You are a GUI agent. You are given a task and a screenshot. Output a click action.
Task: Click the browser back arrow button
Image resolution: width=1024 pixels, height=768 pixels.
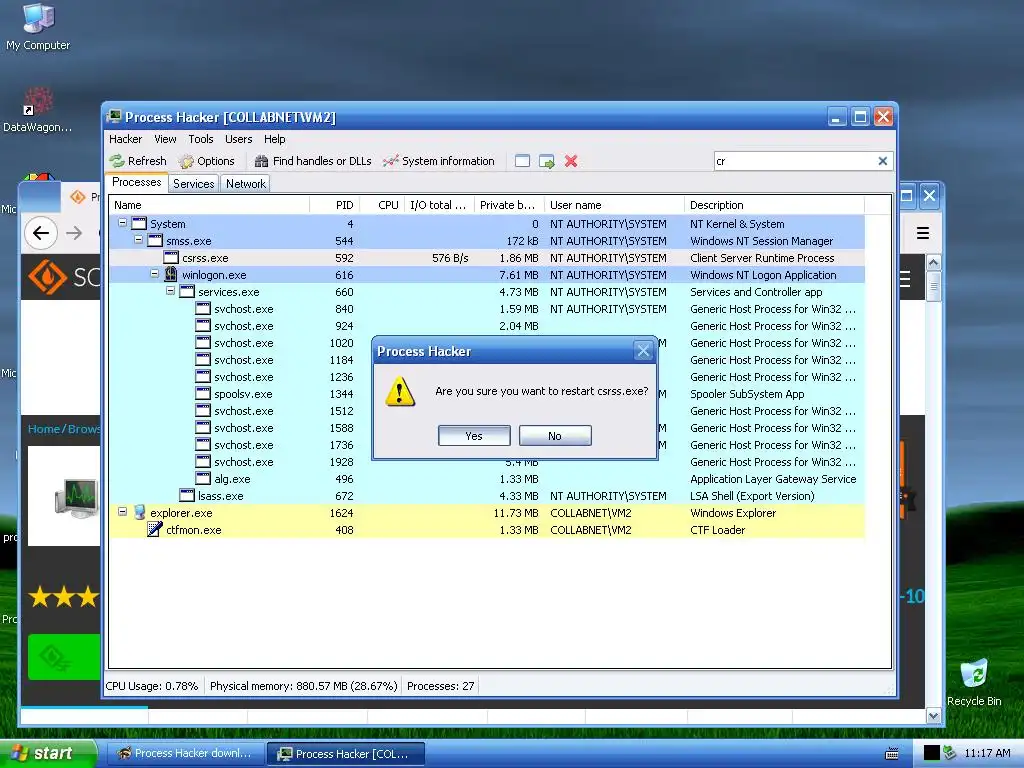[x=41, y=233]
